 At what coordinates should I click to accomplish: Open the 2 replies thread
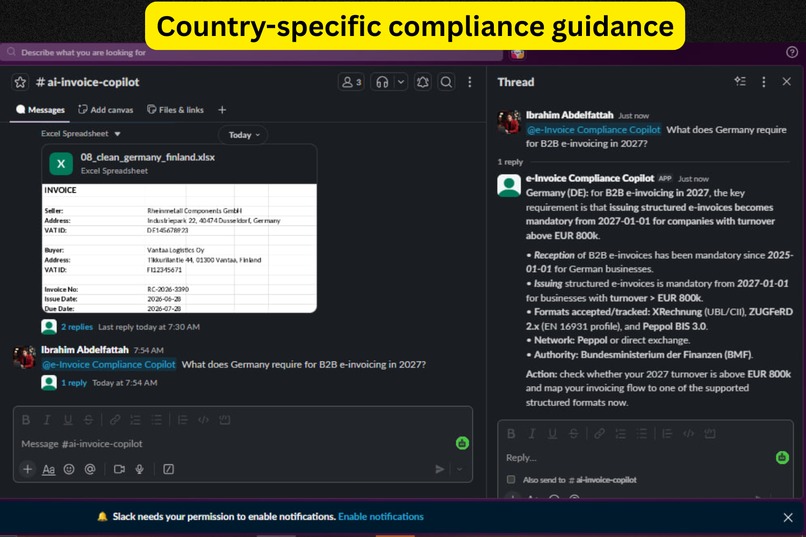tap(77, 327)
